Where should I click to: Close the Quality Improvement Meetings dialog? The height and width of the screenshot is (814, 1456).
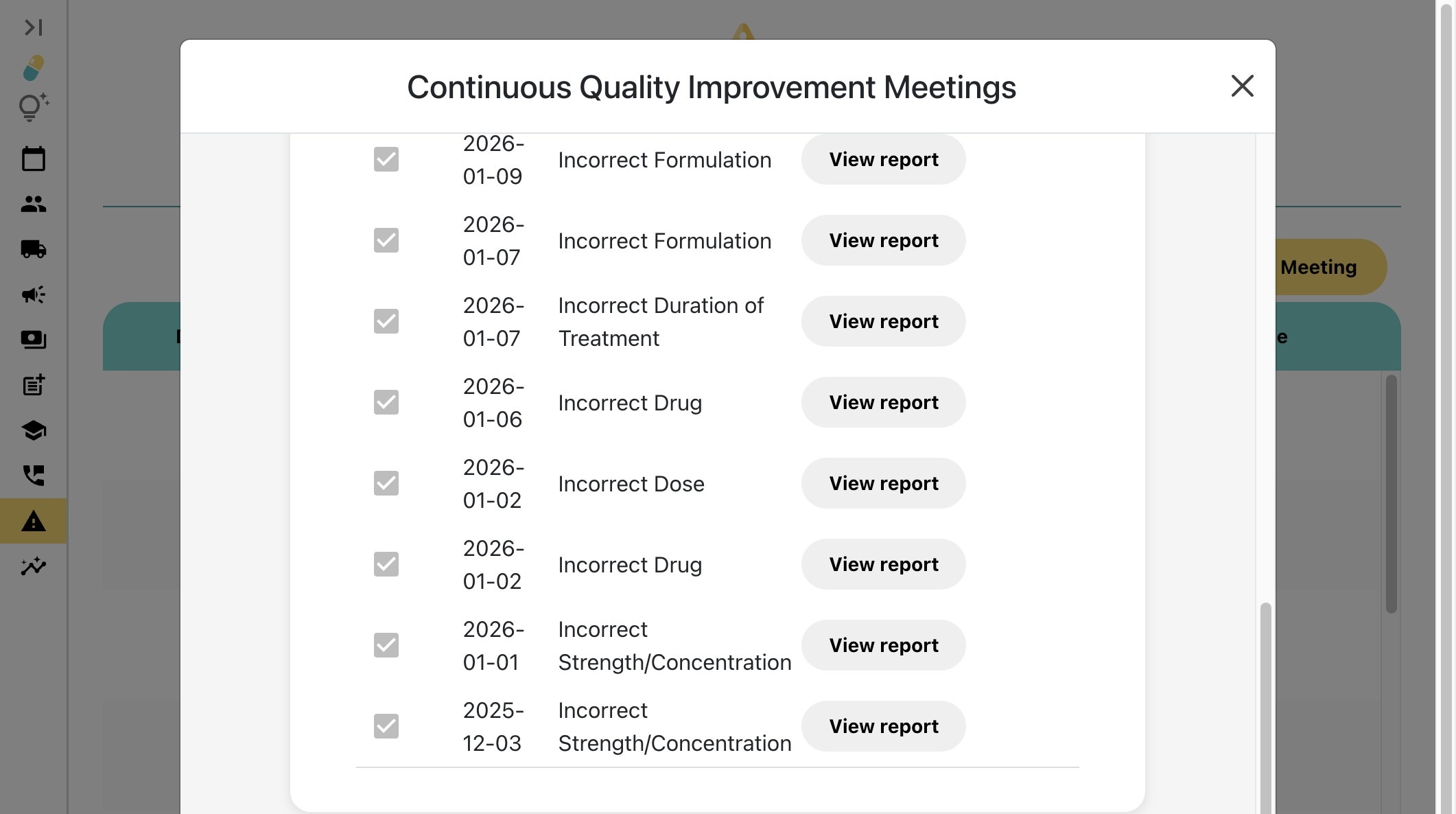(x=1242, y=86)
